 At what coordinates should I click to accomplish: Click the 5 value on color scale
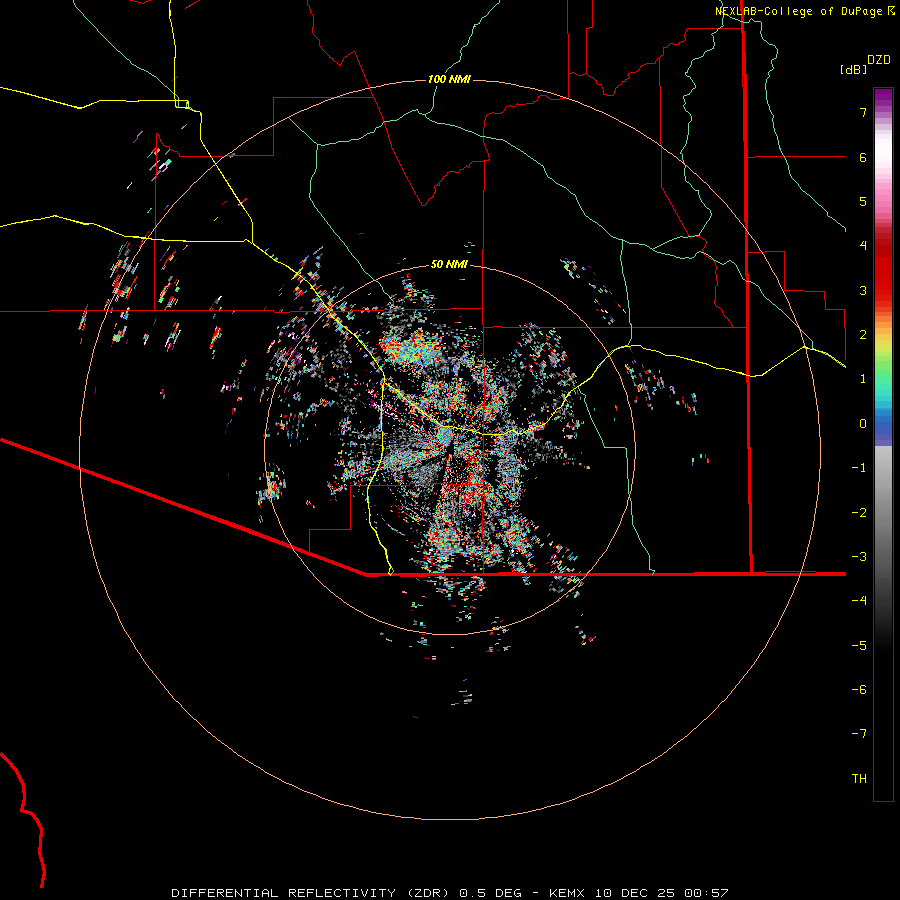point(863,201)
